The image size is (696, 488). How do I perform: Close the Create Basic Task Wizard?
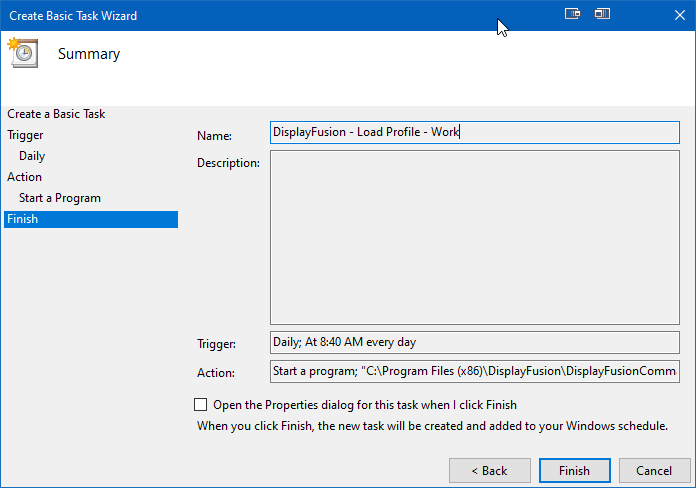[x=680, y=15]
